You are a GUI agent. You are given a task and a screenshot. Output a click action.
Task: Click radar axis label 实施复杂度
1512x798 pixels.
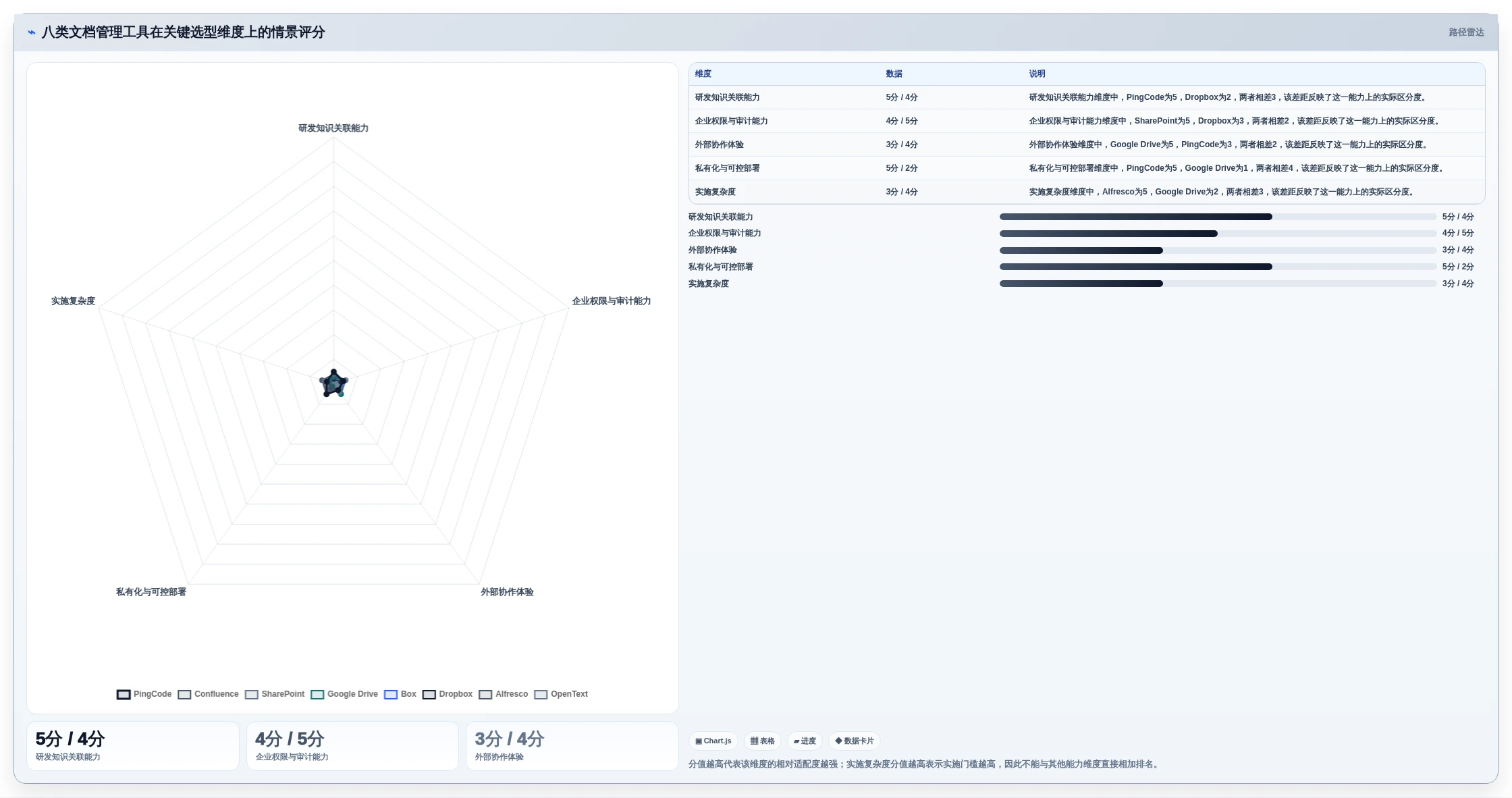click(x=73, y=301)
